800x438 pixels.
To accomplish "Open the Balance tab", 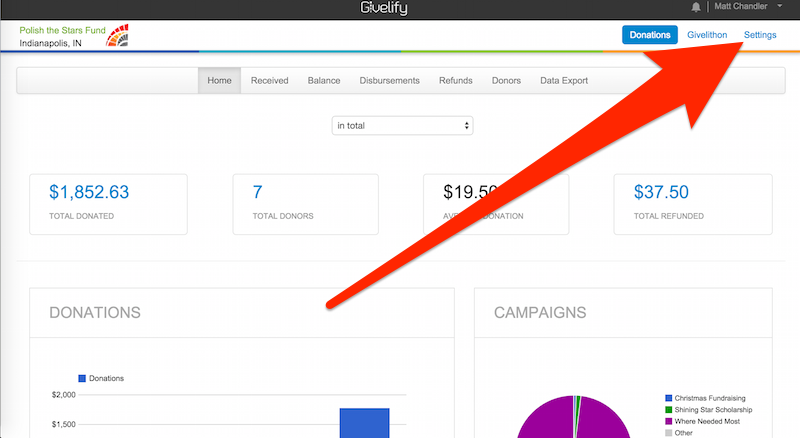I will click(323, 81).
